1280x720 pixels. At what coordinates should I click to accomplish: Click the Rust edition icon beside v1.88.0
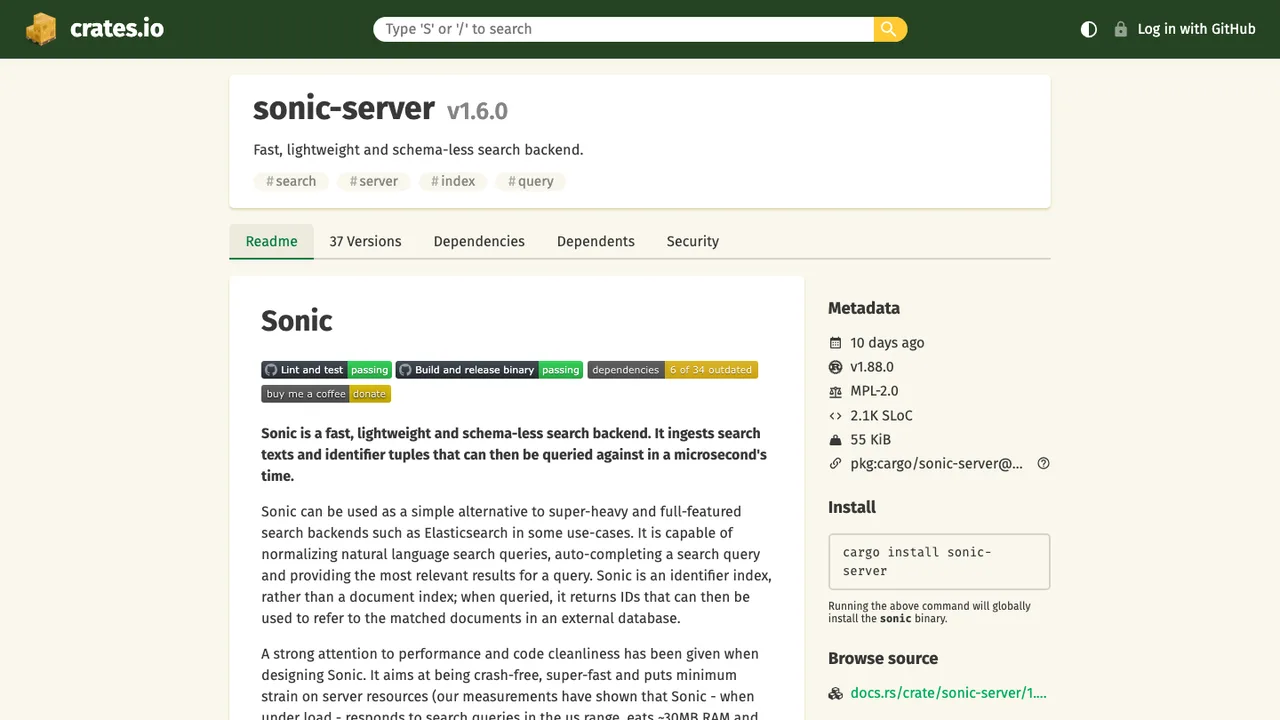pyautogui.click(x=836, y=367)
